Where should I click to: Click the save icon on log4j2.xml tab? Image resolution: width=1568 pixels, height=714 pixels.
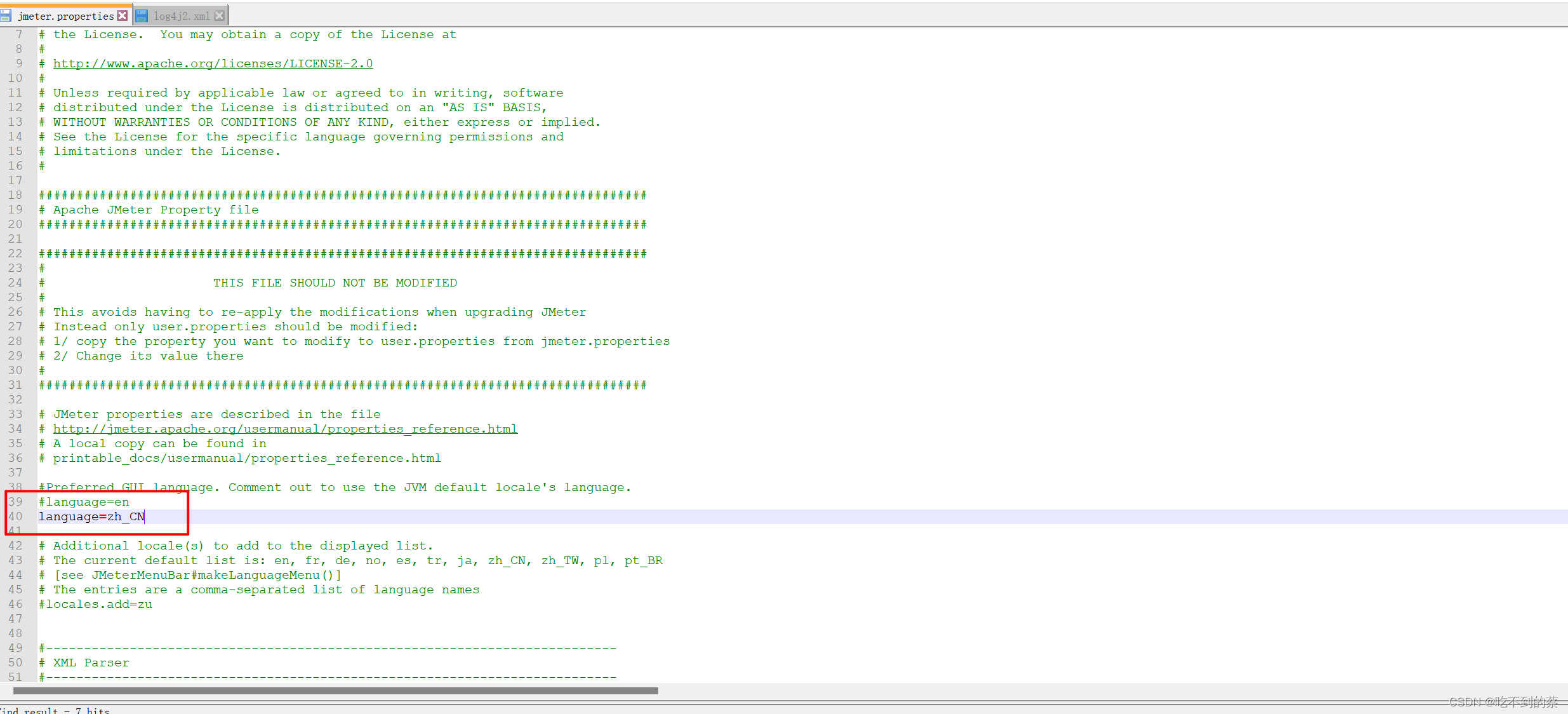coord(142,16)
